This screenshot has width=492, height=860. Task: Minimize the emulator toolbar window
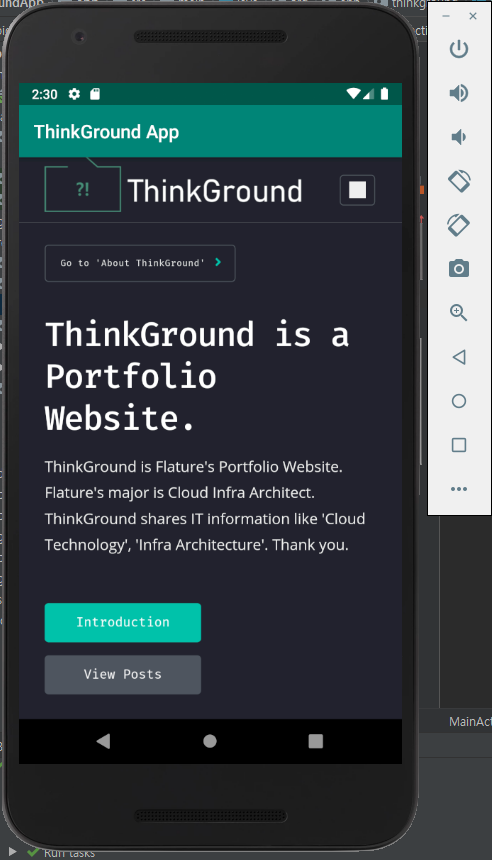pos(446,16)
